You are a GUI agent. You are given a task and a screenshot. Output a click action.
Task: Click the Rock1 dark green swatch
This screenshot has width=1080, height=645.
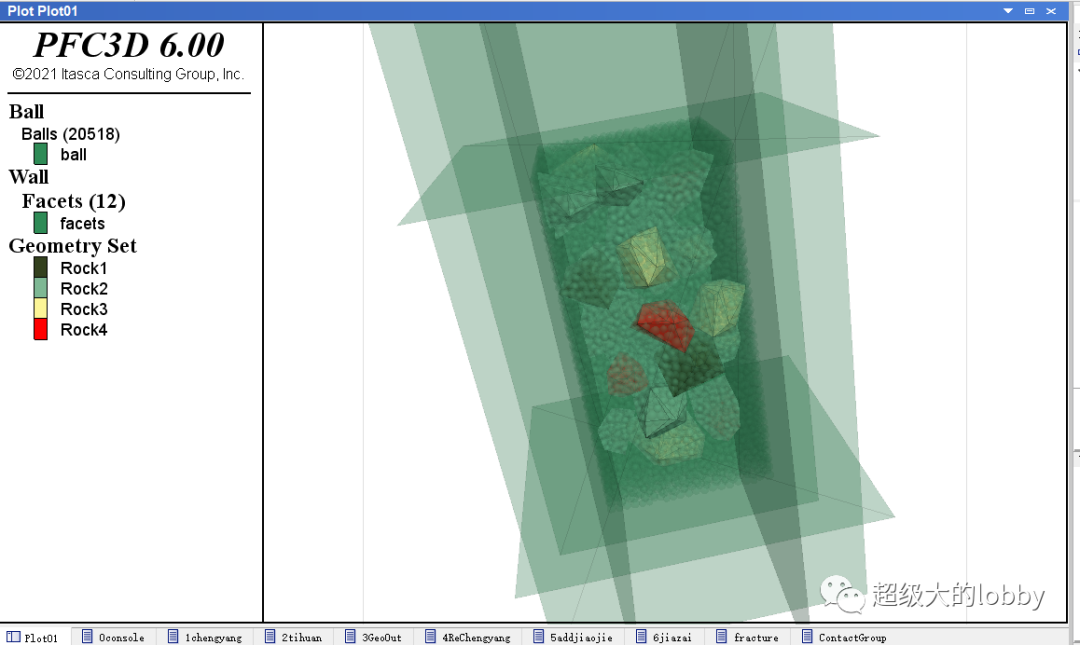tap(41, 267)
